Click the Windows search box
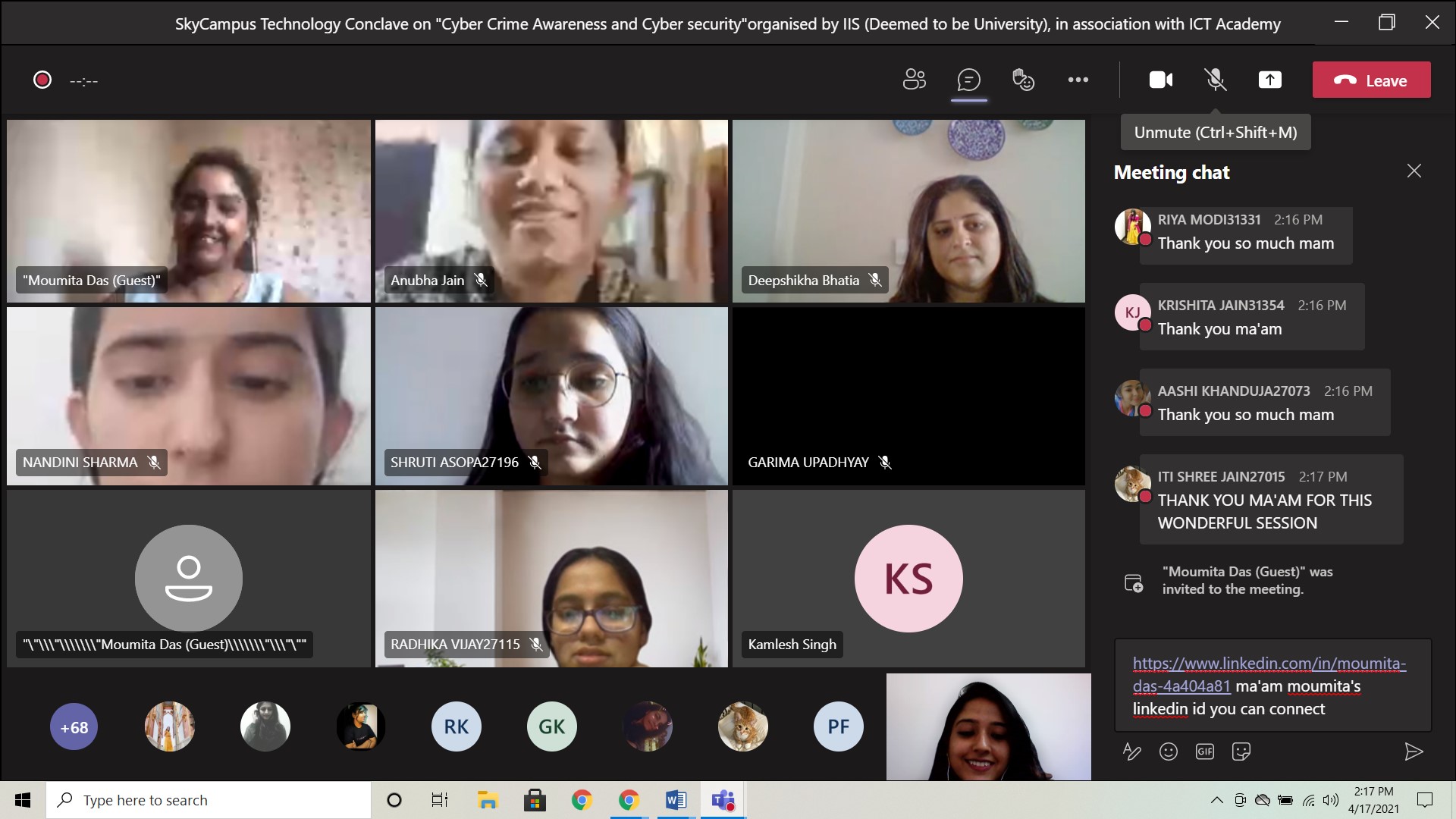The width and height of the screenshot is (1456, 819). coord(209,800)
